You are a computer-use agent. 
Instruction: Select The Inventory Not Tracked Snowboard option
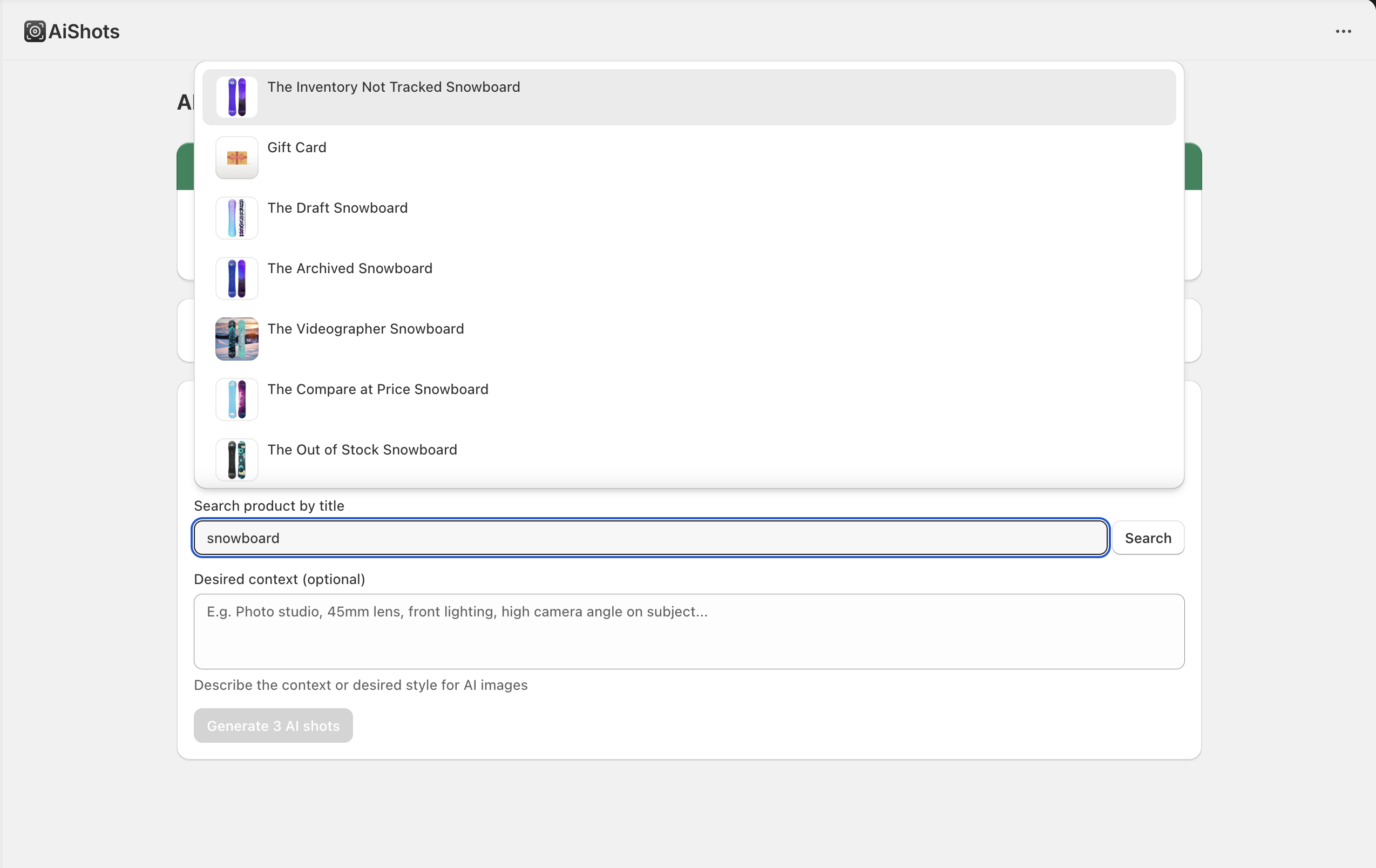click(x=394, y=87)
